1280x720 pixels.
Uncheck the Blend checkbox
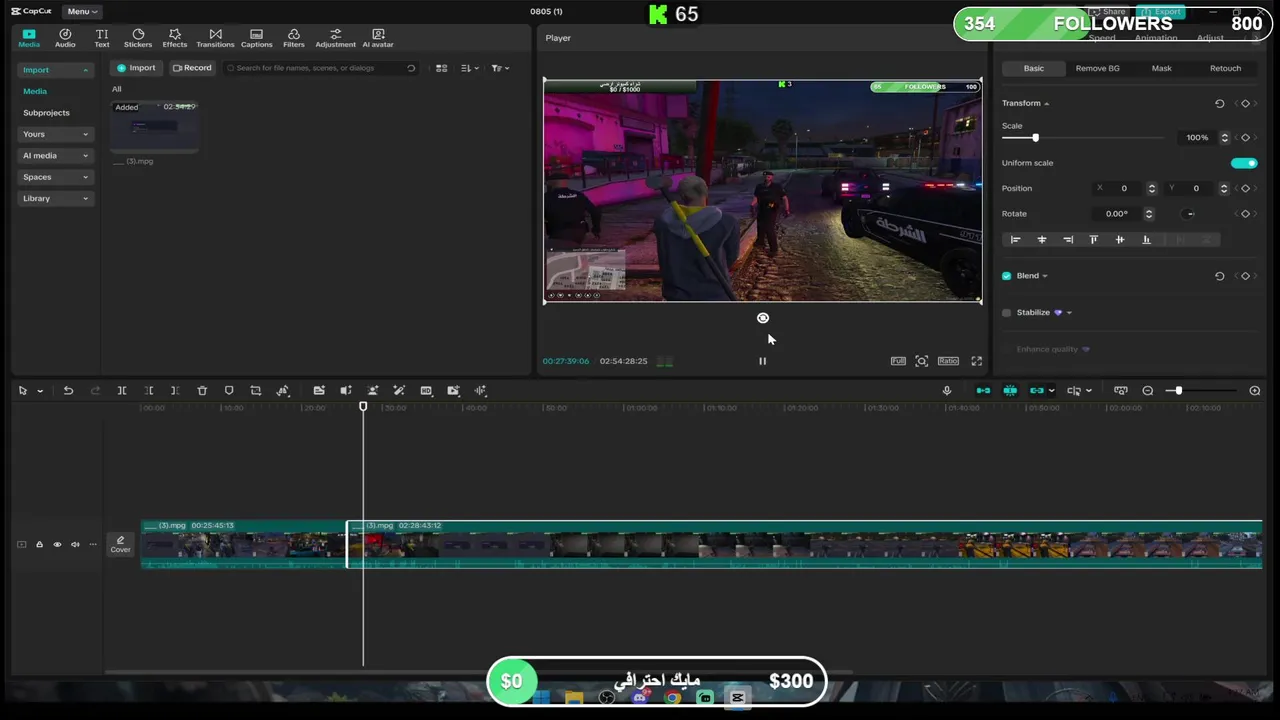point(1007,276)
